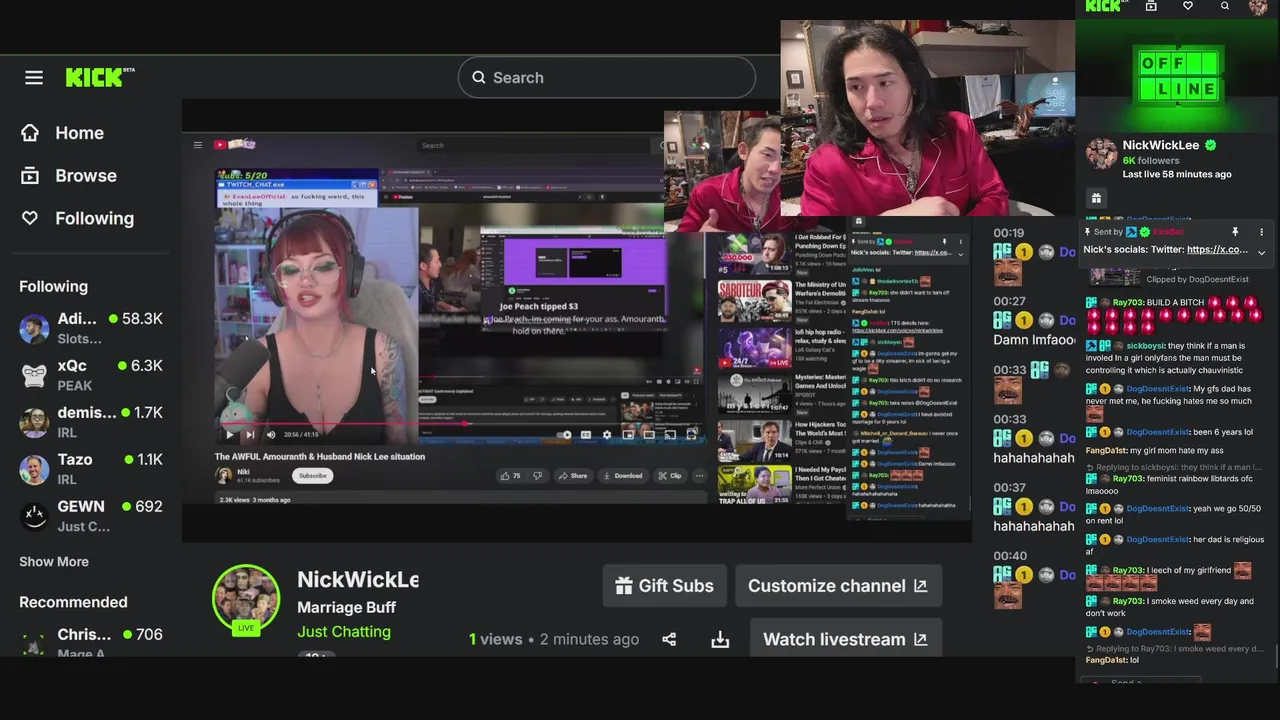Screen dimensions: 1280x720
Task: Click the share icon below the clip
Action: [x=669, y=639]
